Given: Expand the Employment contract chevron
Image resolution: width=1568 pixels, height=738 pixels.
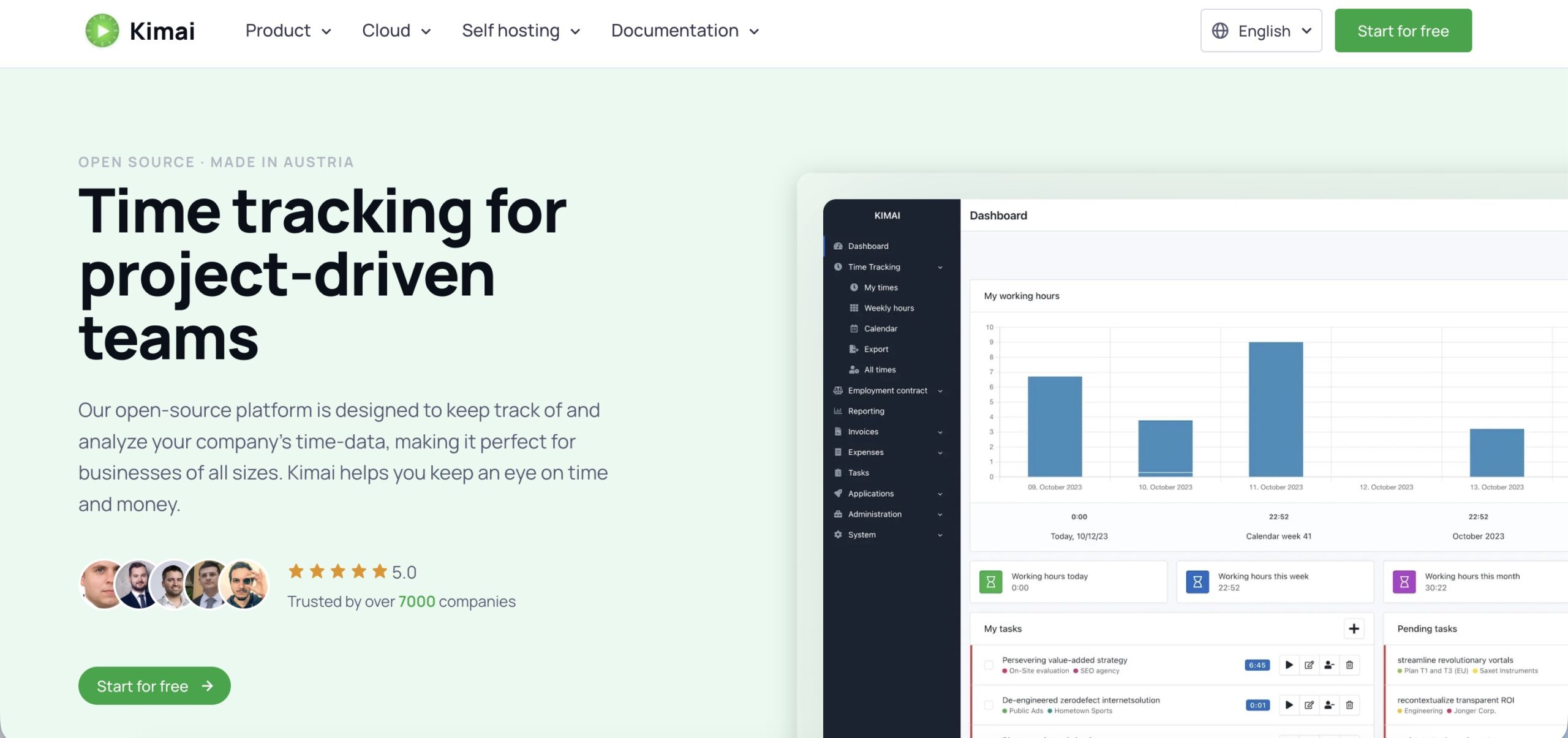Looking at the screenshot, I should tap(940, 391).
